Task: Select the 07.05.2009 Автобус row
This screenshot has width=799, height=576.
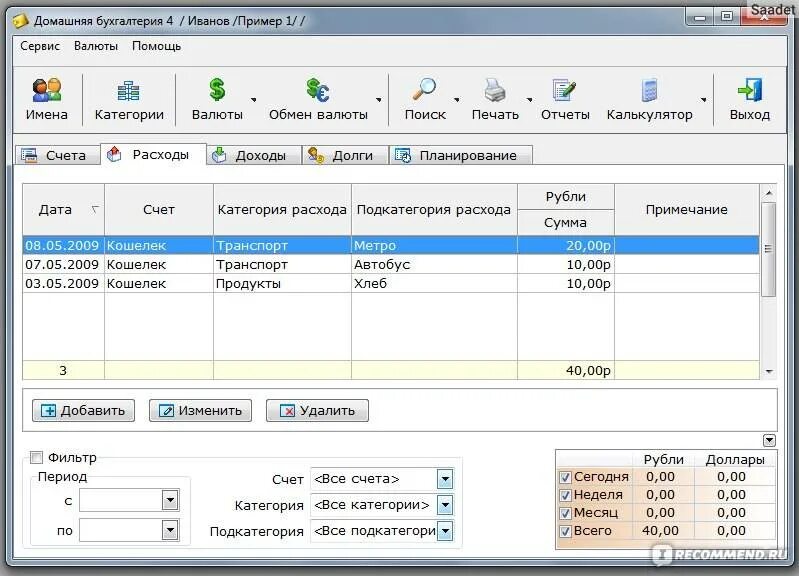Action: [x=391, y=265]
